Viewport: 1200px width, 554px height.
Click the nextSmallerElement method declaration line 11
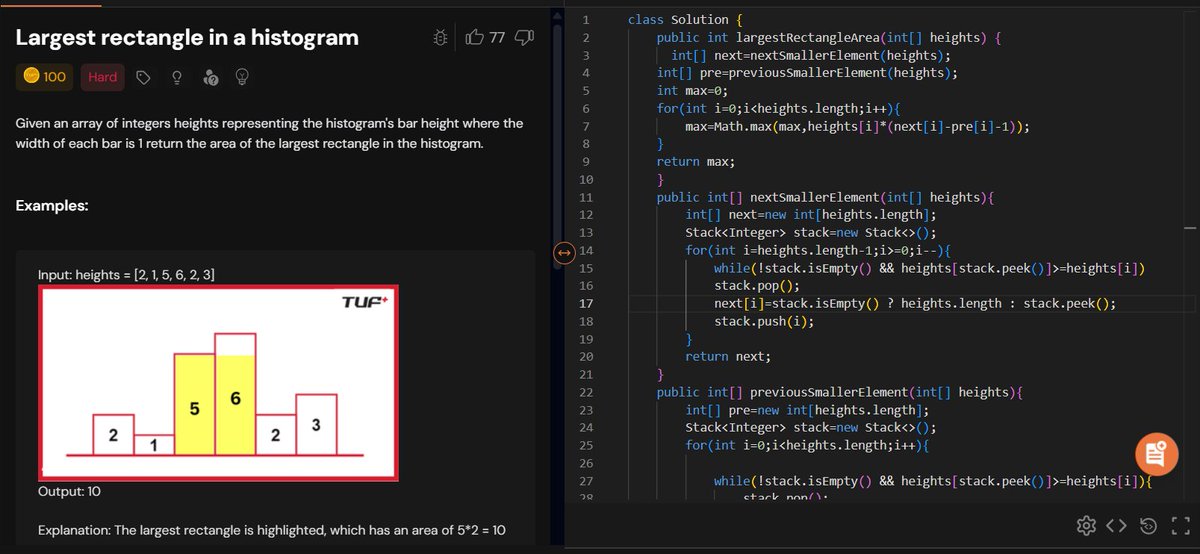[826, 197]
